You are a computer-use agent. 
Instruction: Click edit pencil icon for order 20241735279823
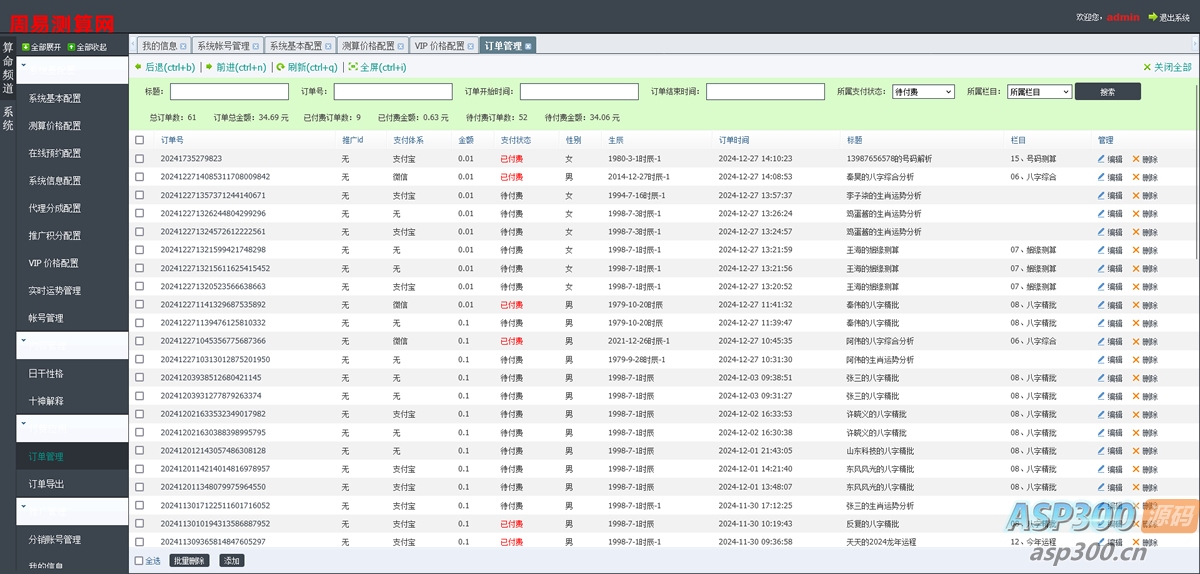tap(1102, 158)
